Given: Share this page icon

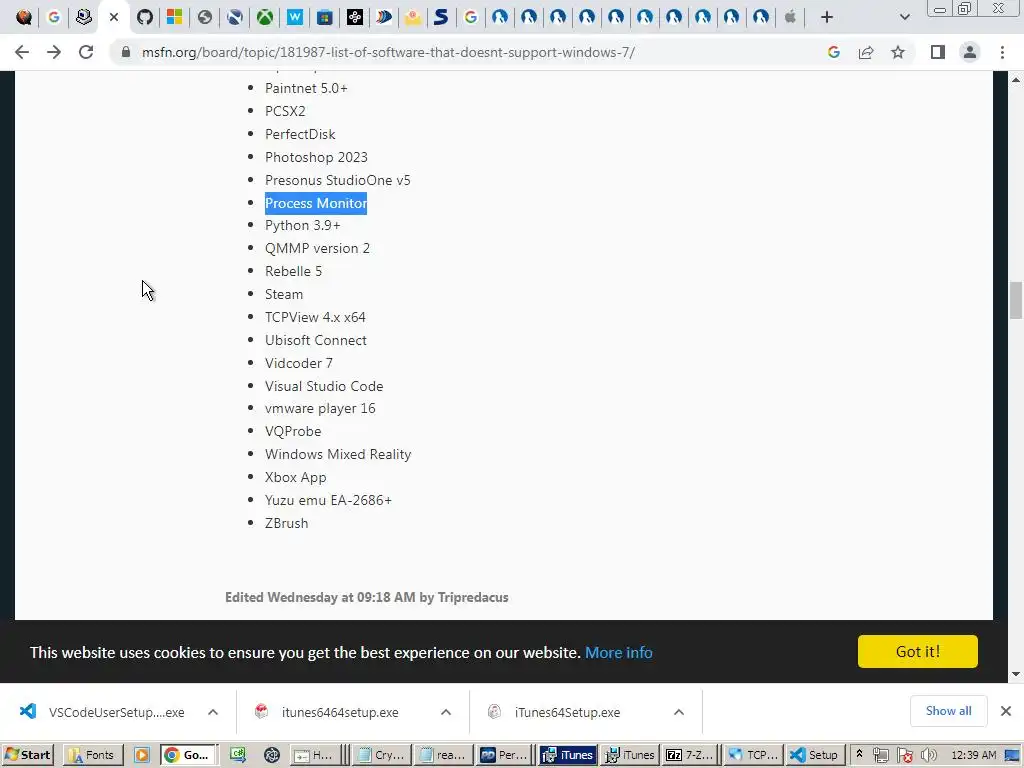Looking at the screenshot, I should 866,52.
